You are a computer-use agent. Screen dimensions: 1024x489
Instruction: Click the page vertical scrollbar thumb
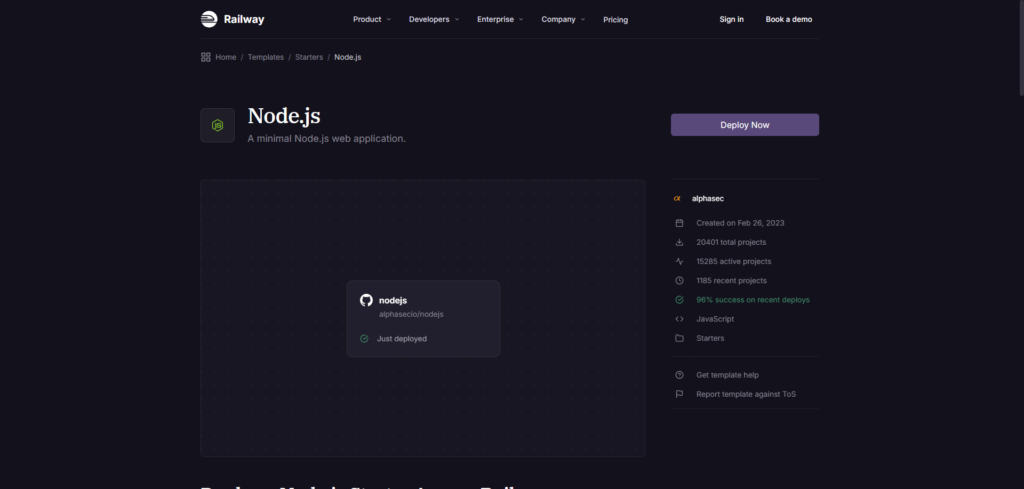(x=1020, y=49)
